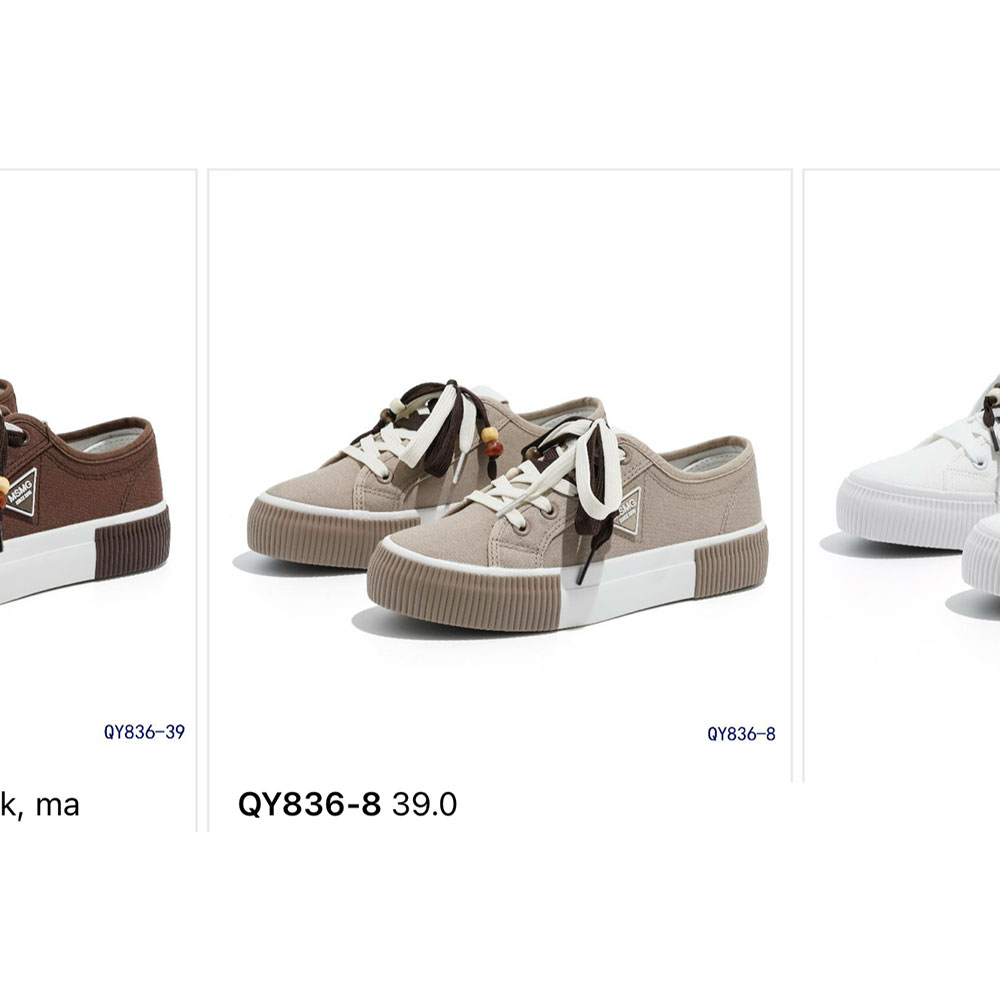Click the blue QY836-39 code label
Viewport: 1000px width, 1000px height.
point(144,732)
